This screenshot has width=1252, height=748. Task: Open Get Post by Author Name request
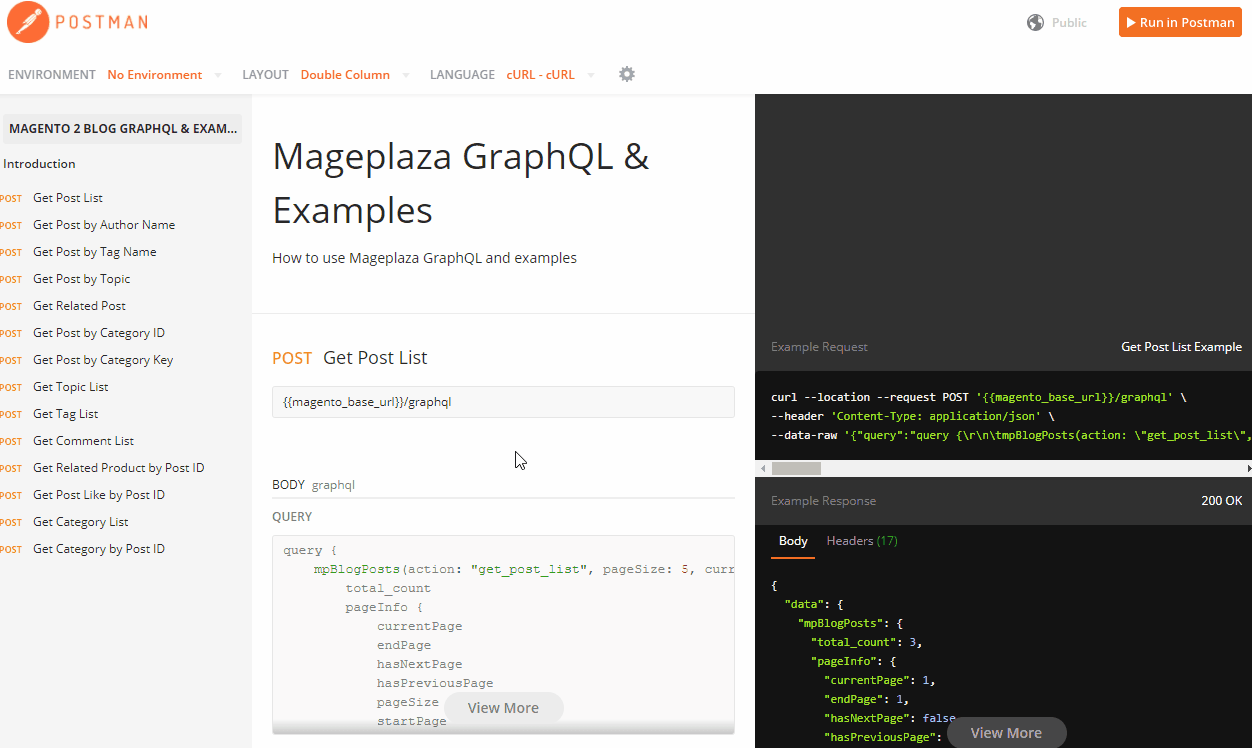[x=104, y=225]
